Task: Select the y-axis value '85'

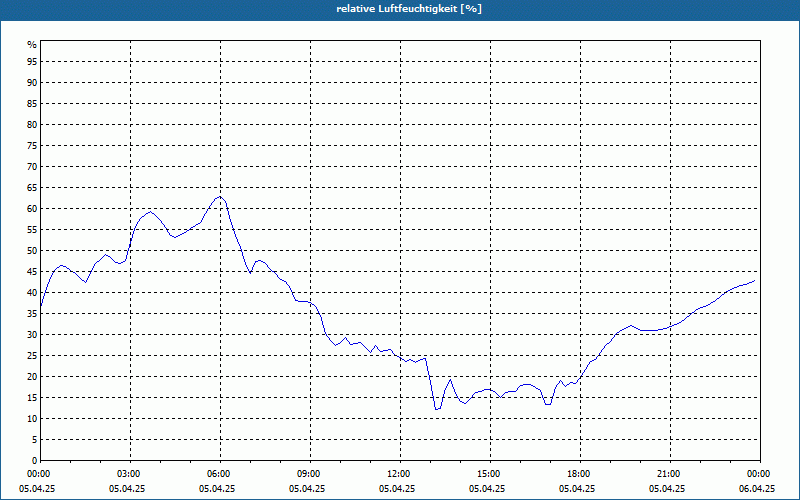Action: 32,104
